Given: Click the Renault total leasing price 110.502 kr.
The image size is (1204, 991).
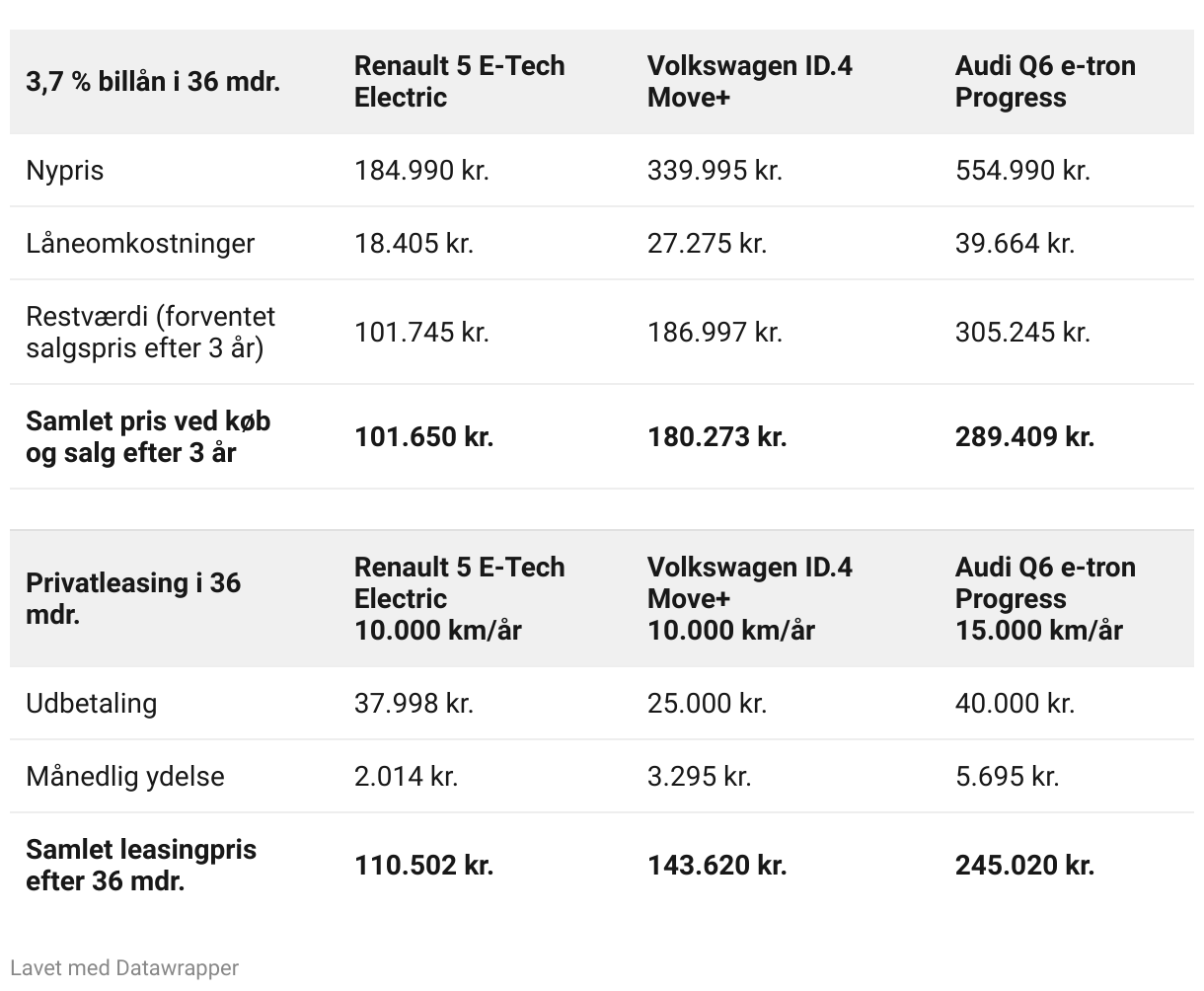Looking at the screenshot, I should pos(423,865).
